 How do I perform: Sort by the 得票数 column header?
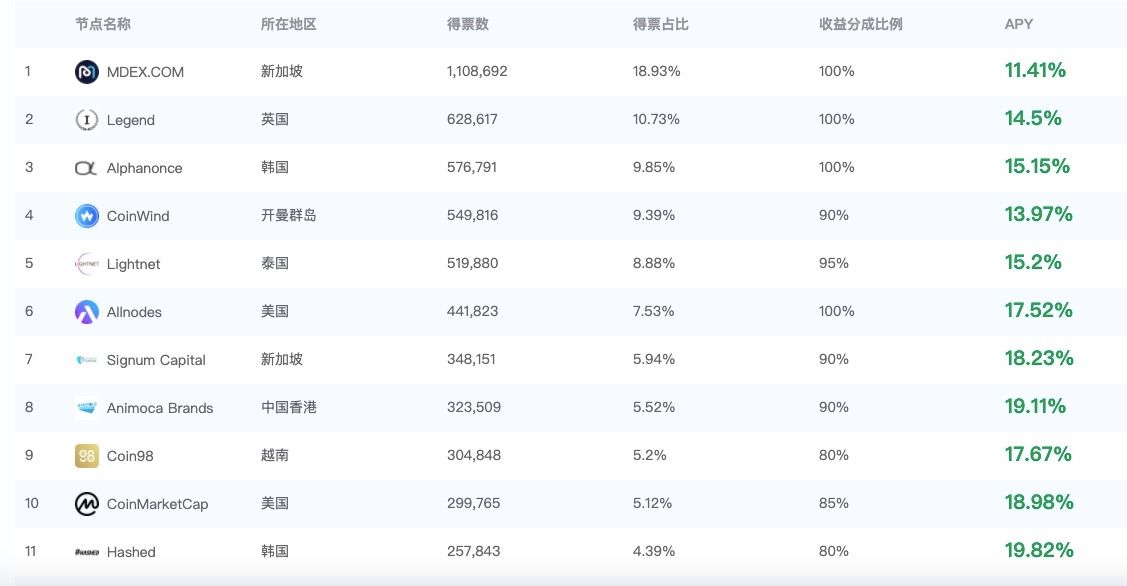point(468,24)
